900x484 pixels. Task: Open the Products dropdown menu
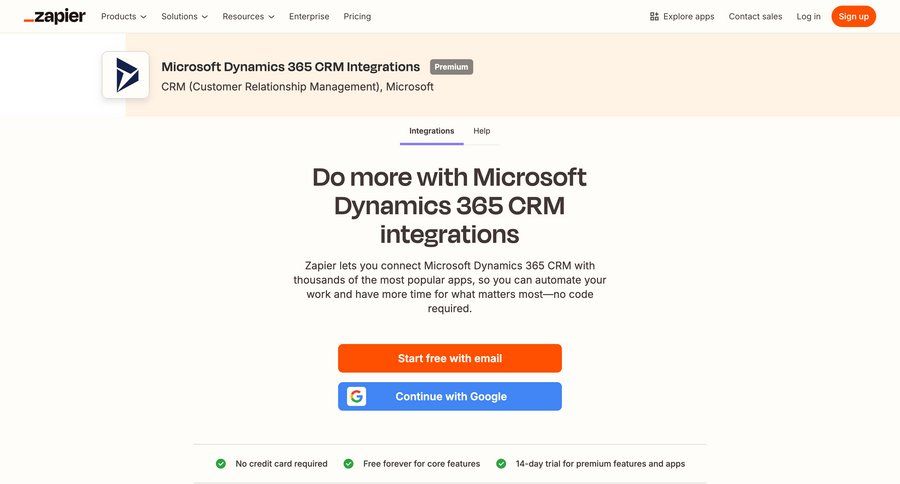tap(124, 17)
